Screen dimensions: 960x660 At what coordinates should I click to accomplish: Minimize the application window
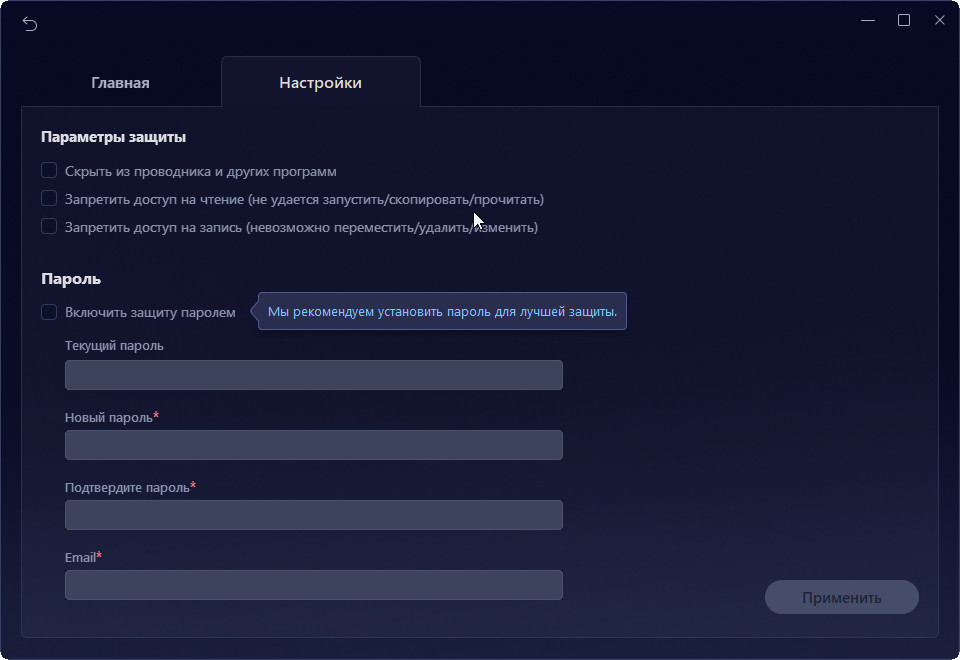coord(867,20)
